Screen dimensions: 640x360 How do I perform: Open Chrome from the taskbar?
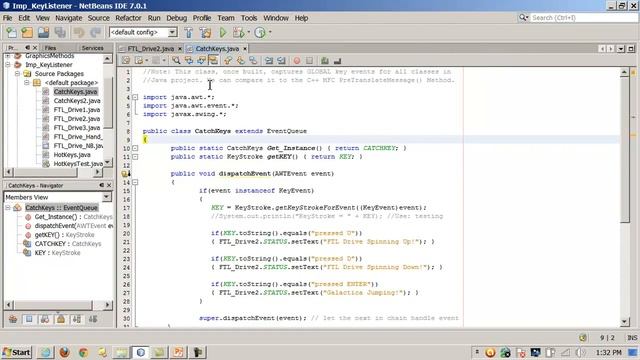click(x=83, y=352)
